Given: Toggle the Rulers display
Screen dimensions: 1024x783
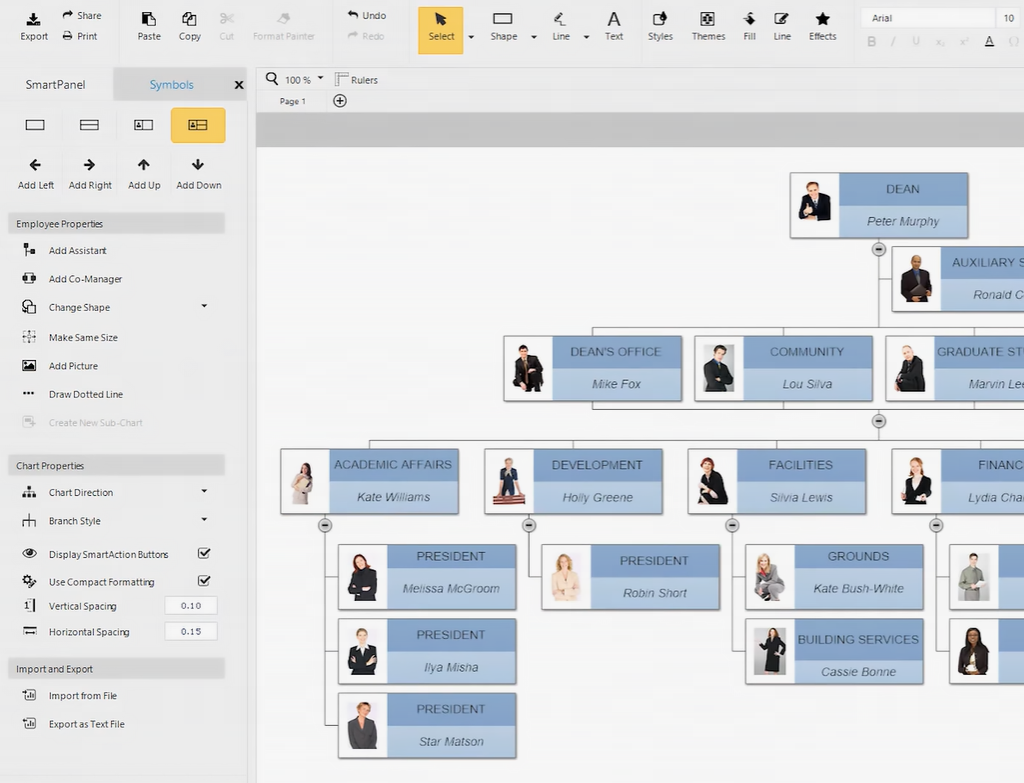Looking at the screenshot, I should click(x=356, y=80).
